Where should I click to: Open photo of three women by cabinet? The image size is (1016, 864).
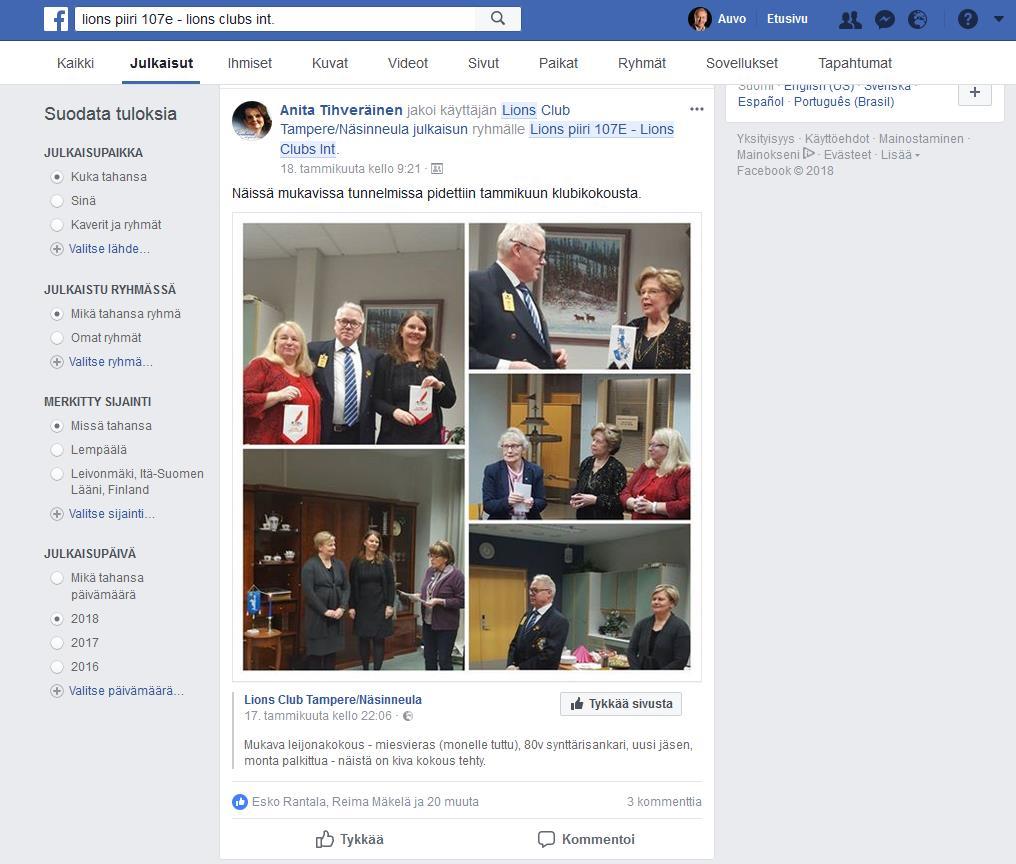(x=354, y=560)
